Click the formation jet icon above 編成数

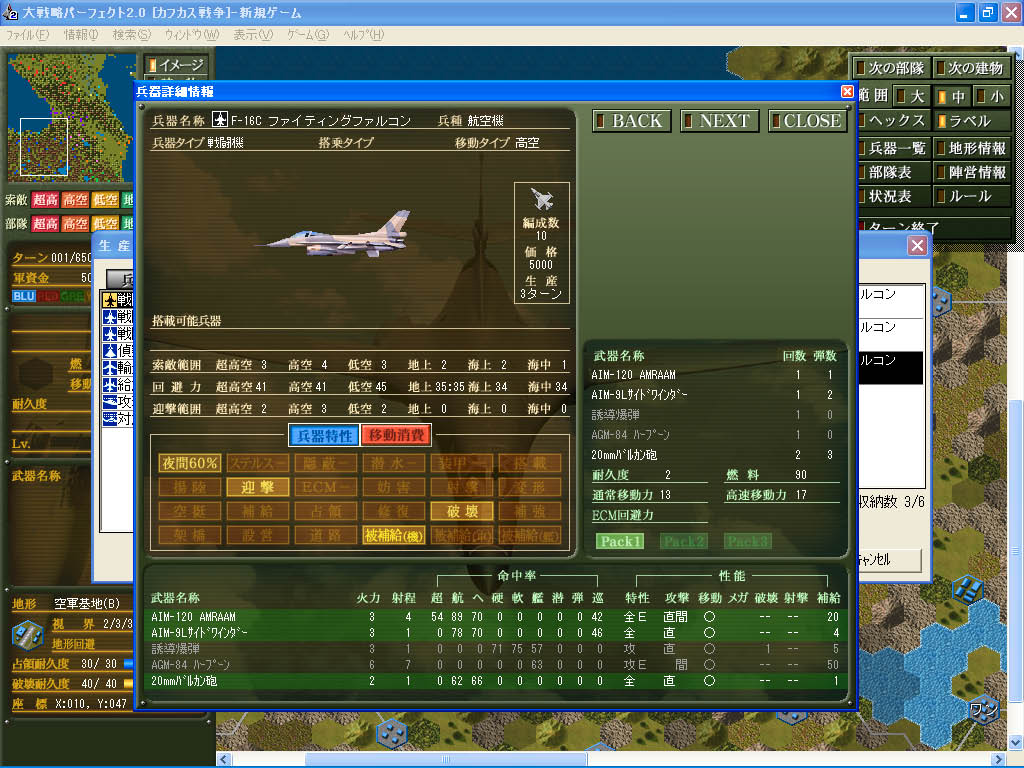click(541, 199)
